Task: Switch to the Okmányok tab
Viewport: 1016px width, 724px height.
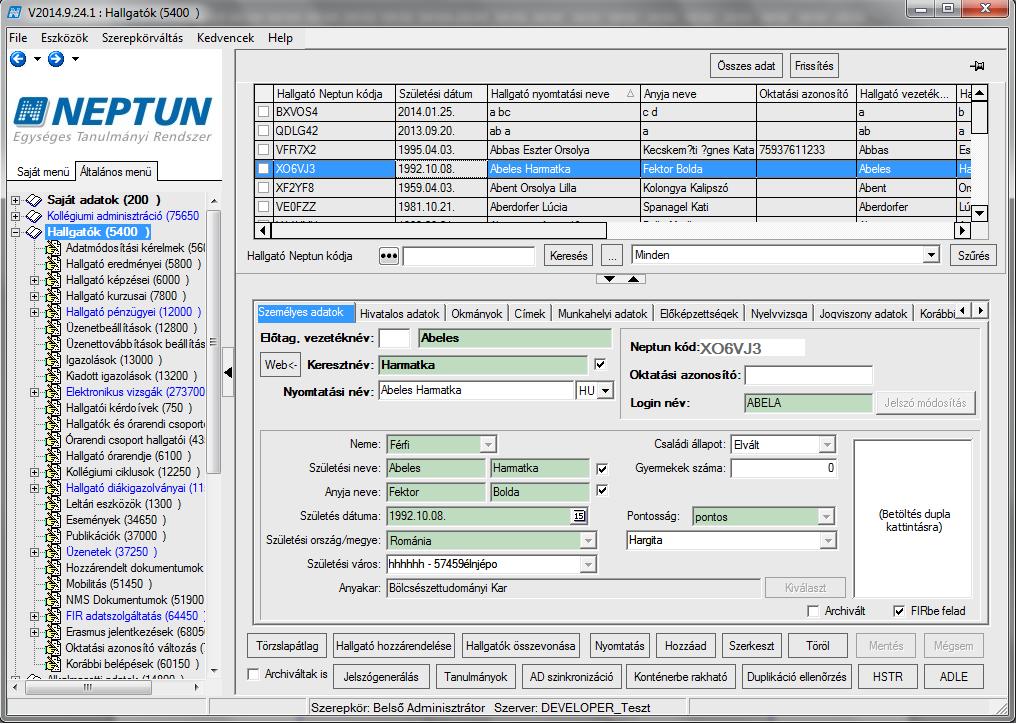Action: point(477,314)
